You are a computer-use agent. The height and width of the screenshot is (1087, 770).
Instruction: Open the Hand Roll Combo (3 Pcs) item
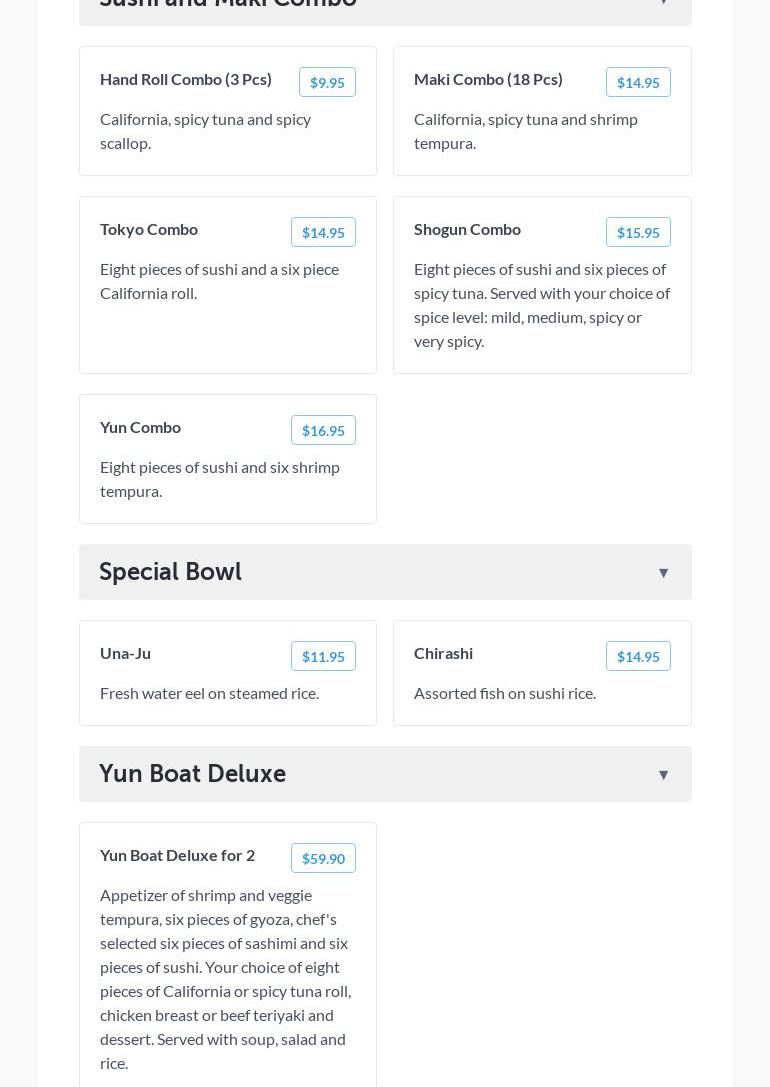click(186, 79)
